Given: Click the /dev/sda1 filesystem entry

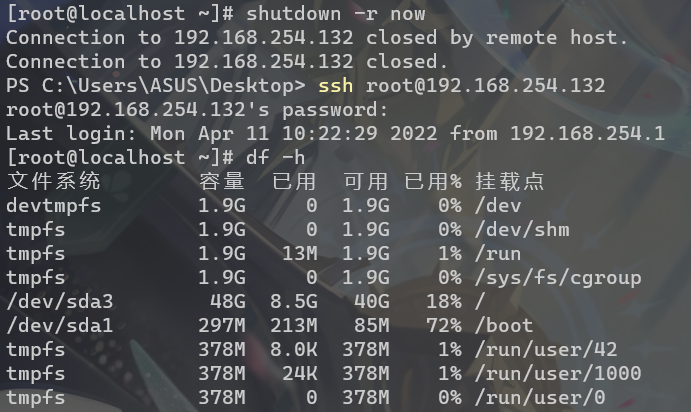Looking at the screenshot, I should pyautogui.click(x=60, y=326).
